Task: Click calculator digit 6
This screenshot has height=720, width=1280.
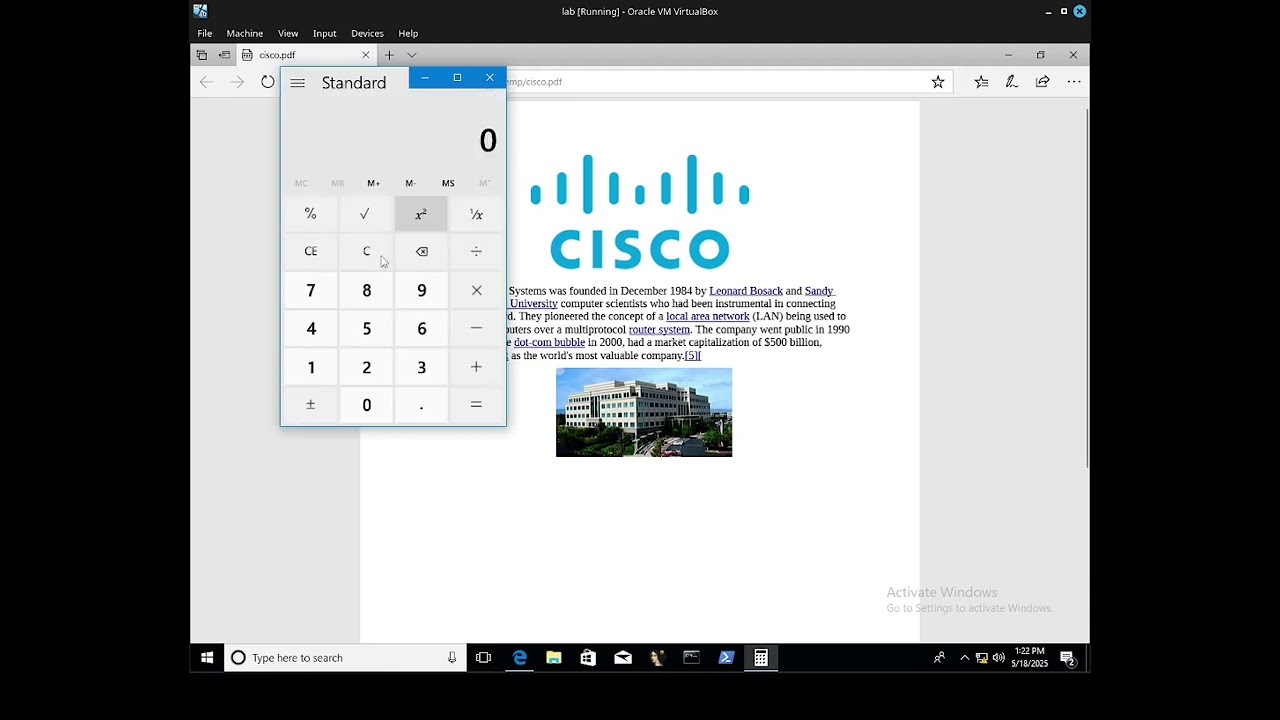Action: [x=421, y=328]
